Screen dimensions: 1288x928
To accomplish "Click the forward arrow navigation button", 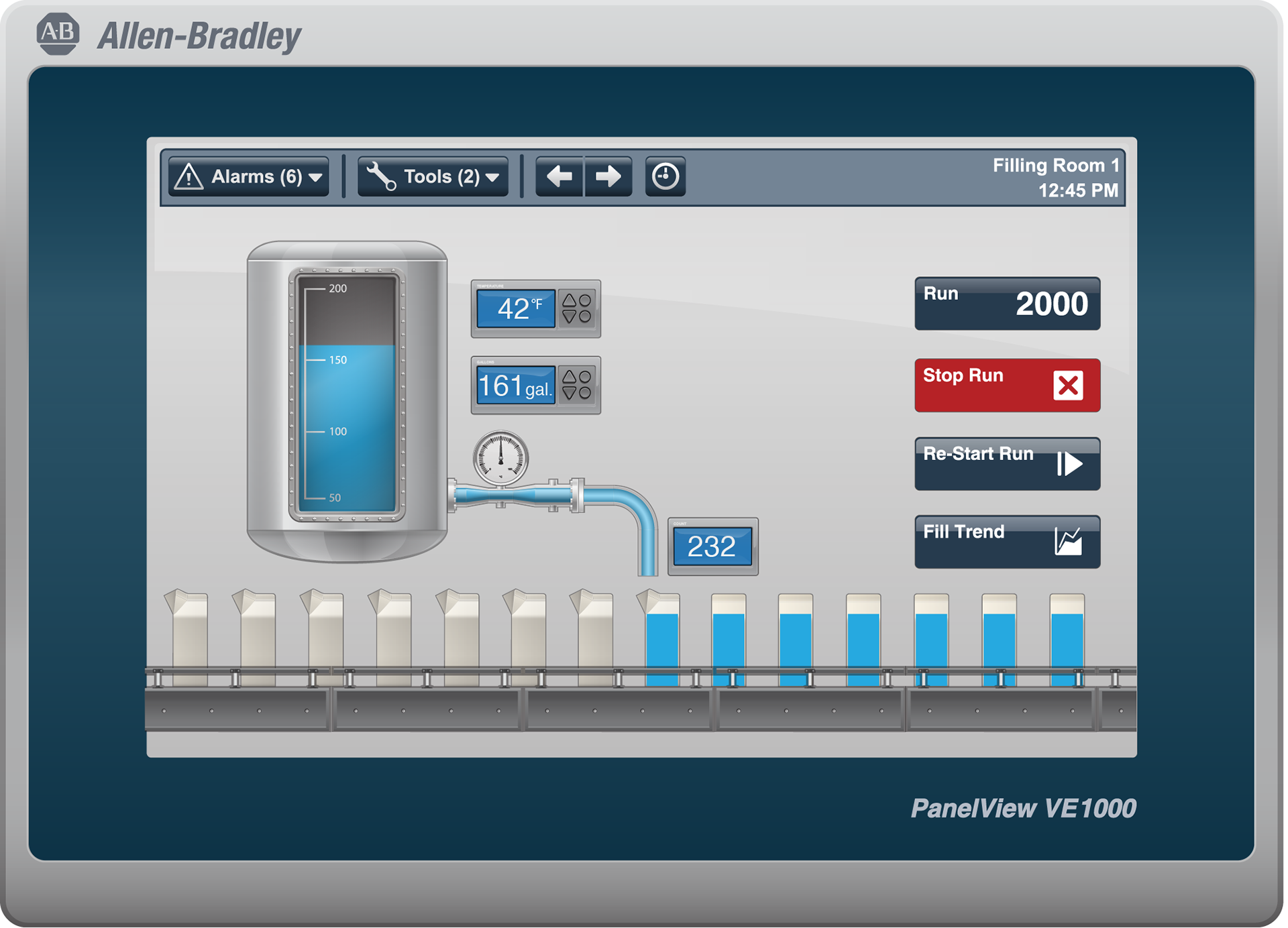I will [608, 177].
